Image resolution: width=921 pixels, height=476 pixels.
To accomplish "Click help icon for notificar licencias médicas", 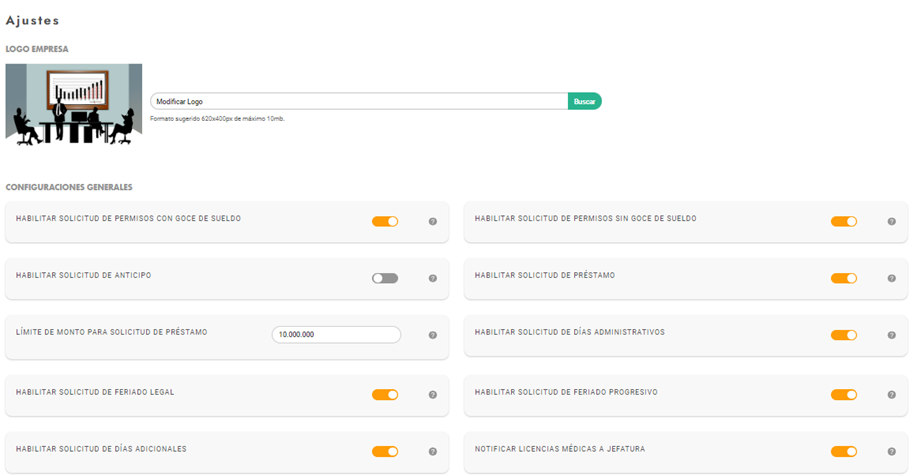I will [891, 451].
